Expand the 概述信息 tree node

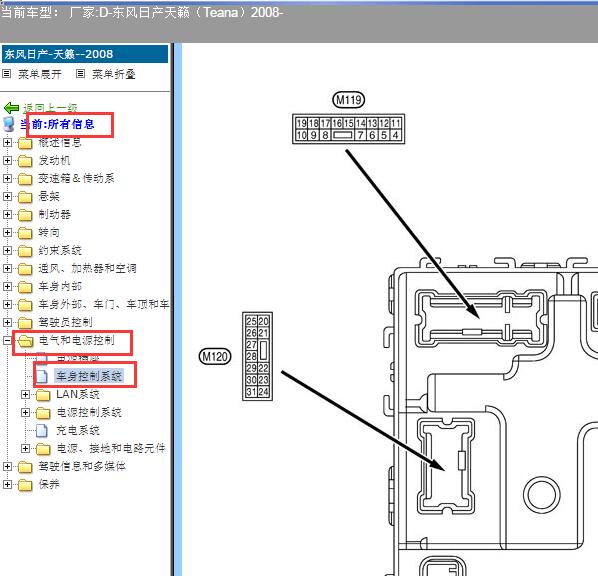(x=7, y=142)
